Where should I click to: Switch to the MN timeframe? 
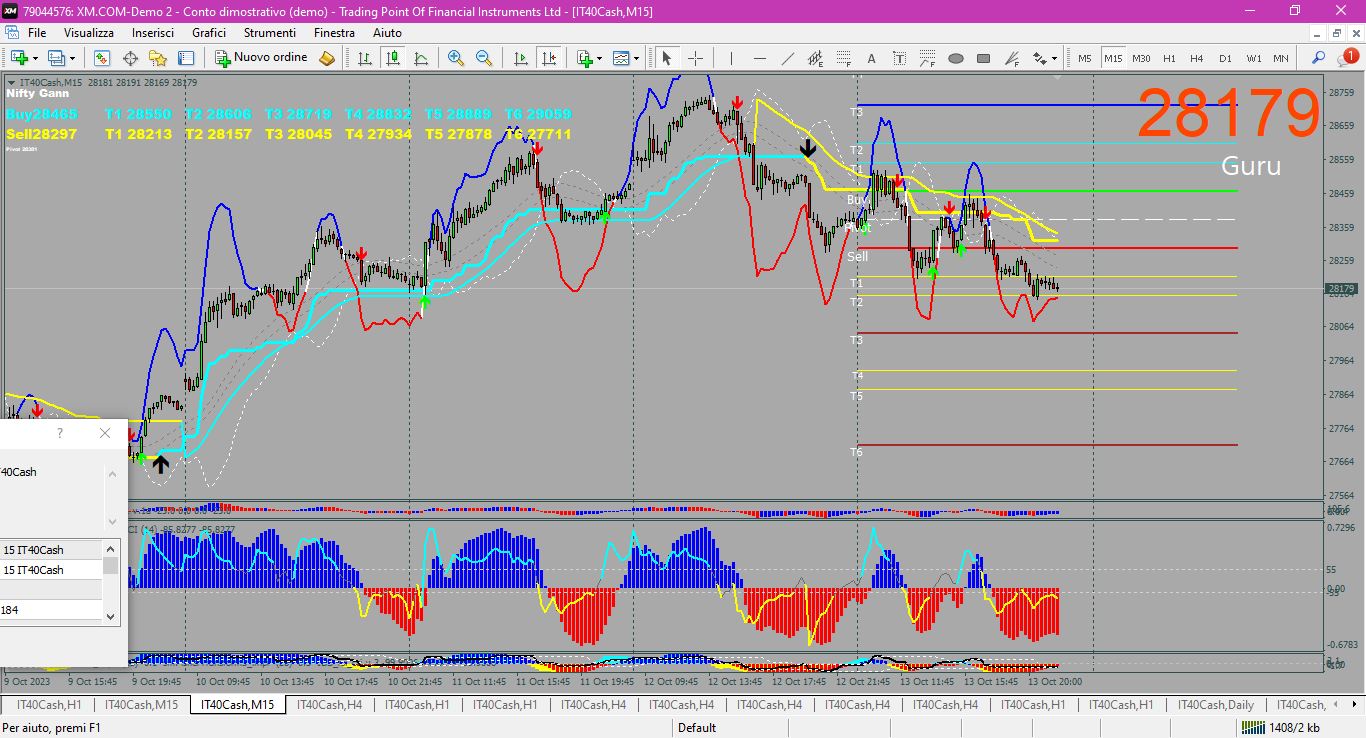click(x=1281, y=58)
